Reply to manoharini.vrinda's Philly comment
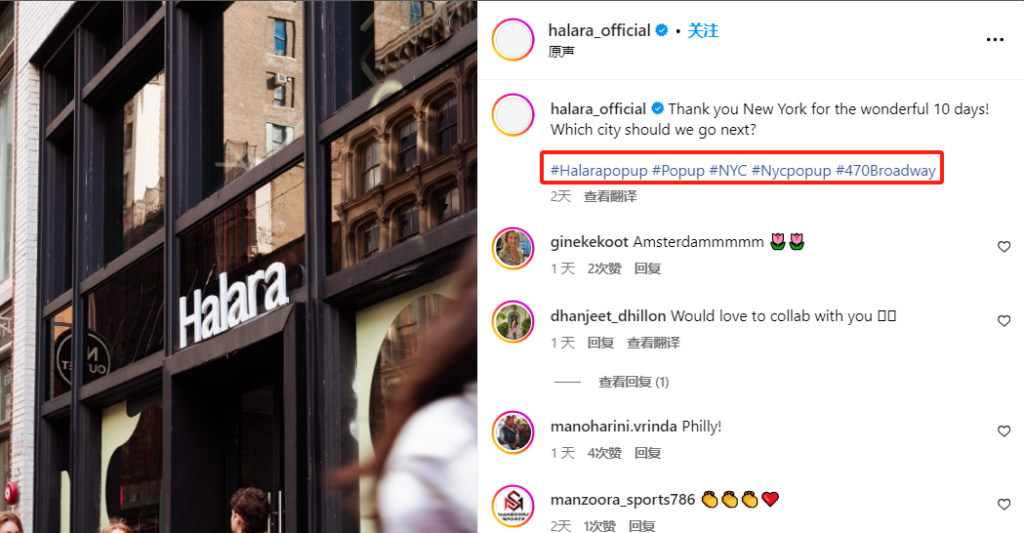The height and width of the screenshot is (533, 1024). tap(647, 453)
